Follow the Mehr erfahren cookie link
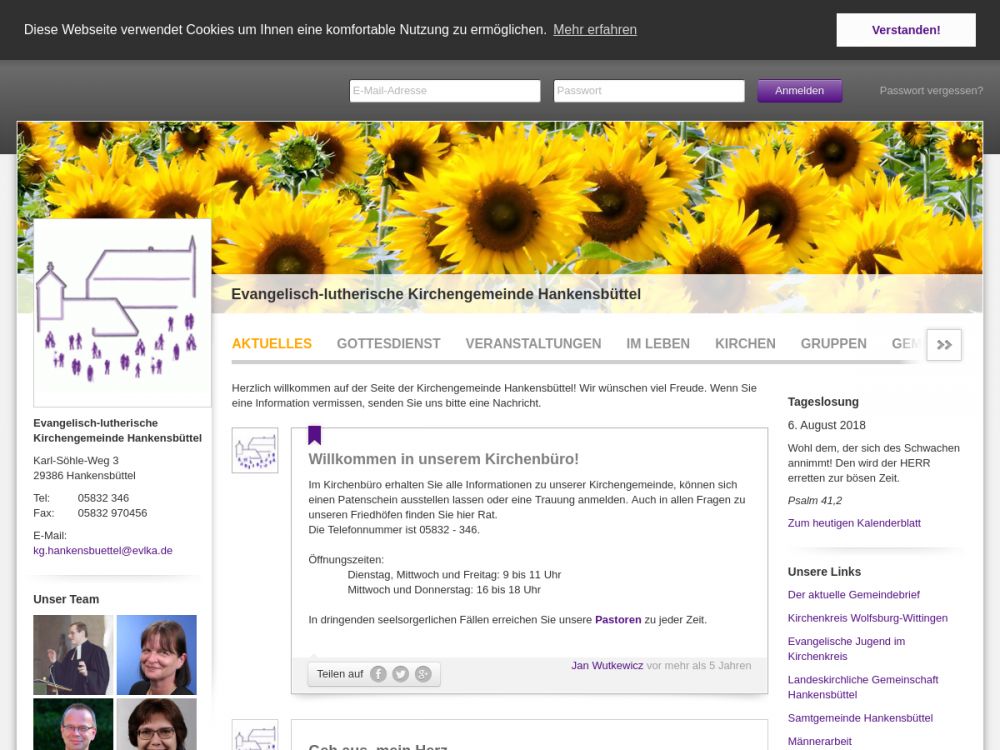 [595, 30]
